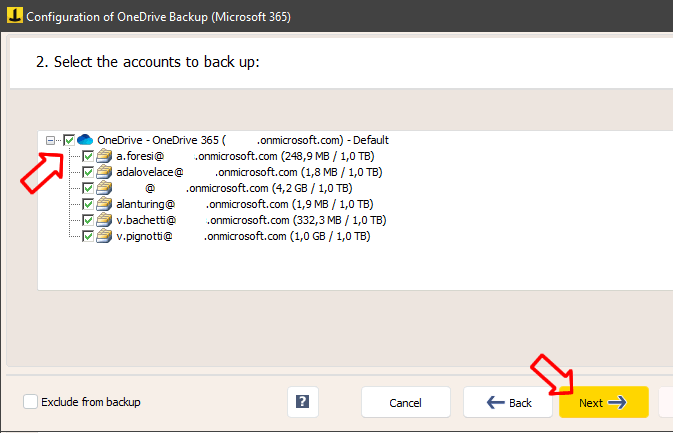
Task: Click the account icon beside a.foresi
Action: coord(104,157)
